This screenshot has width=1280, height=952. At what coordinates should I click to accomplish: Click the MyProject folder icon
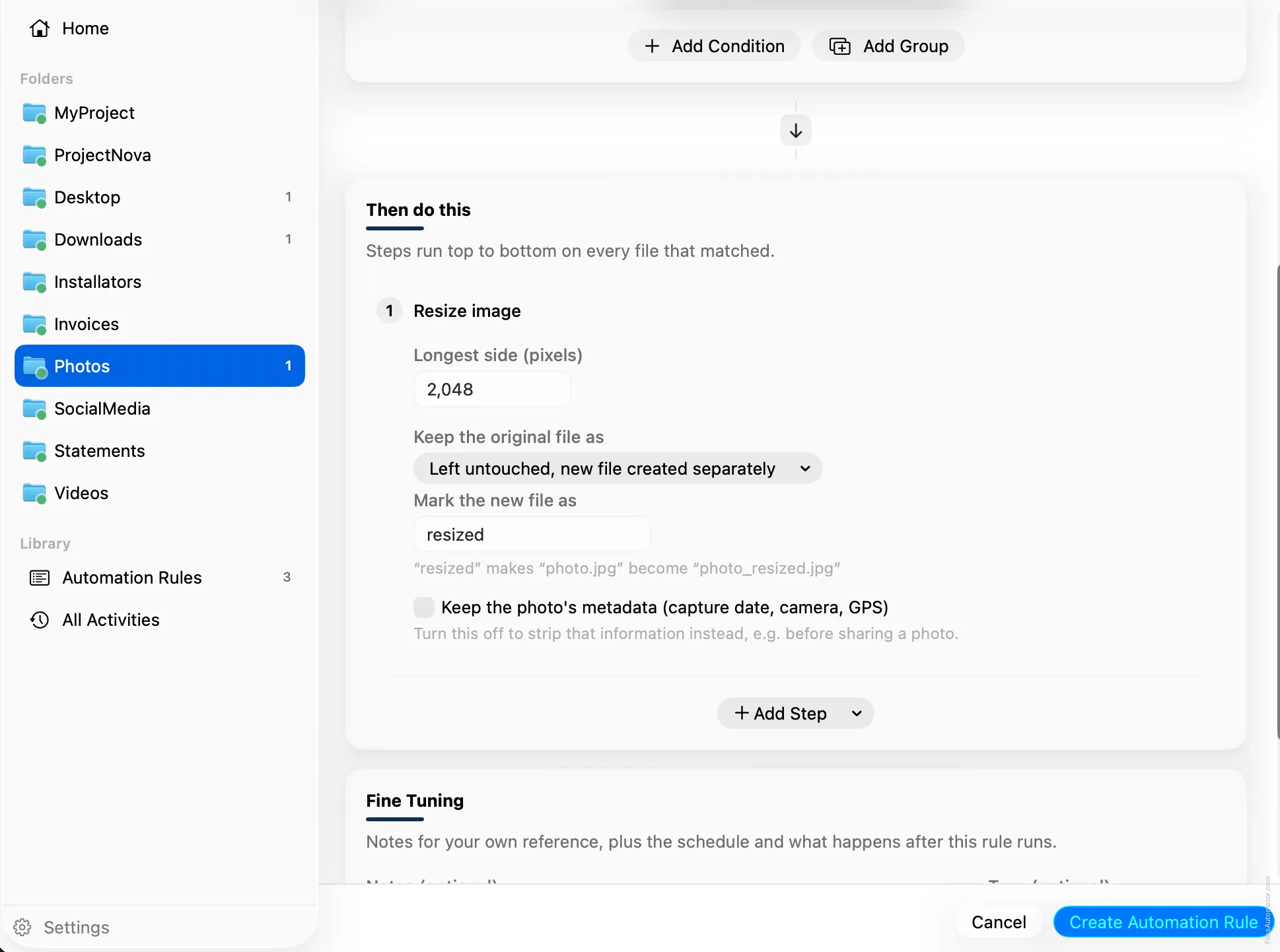(34, 113)
